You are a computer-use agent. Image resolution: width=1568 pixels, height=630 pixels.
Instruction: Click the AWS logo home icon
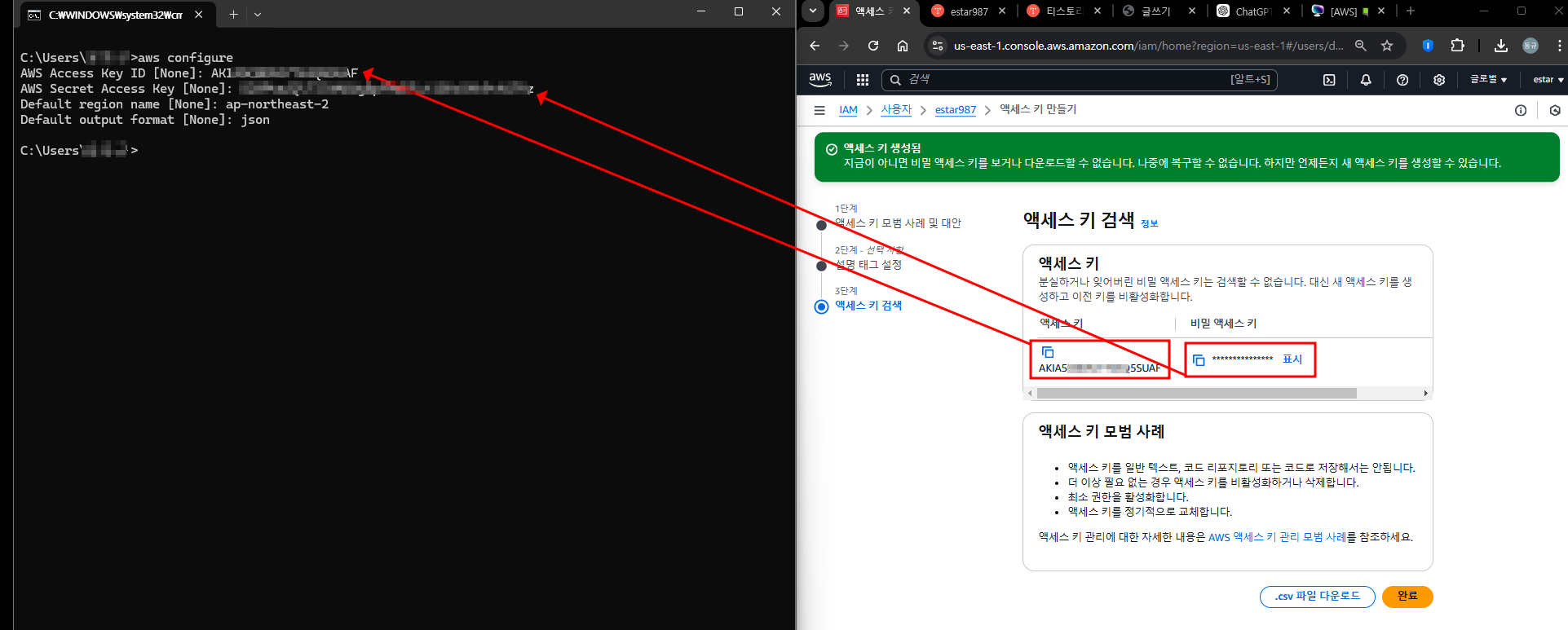tap(820, 79)
